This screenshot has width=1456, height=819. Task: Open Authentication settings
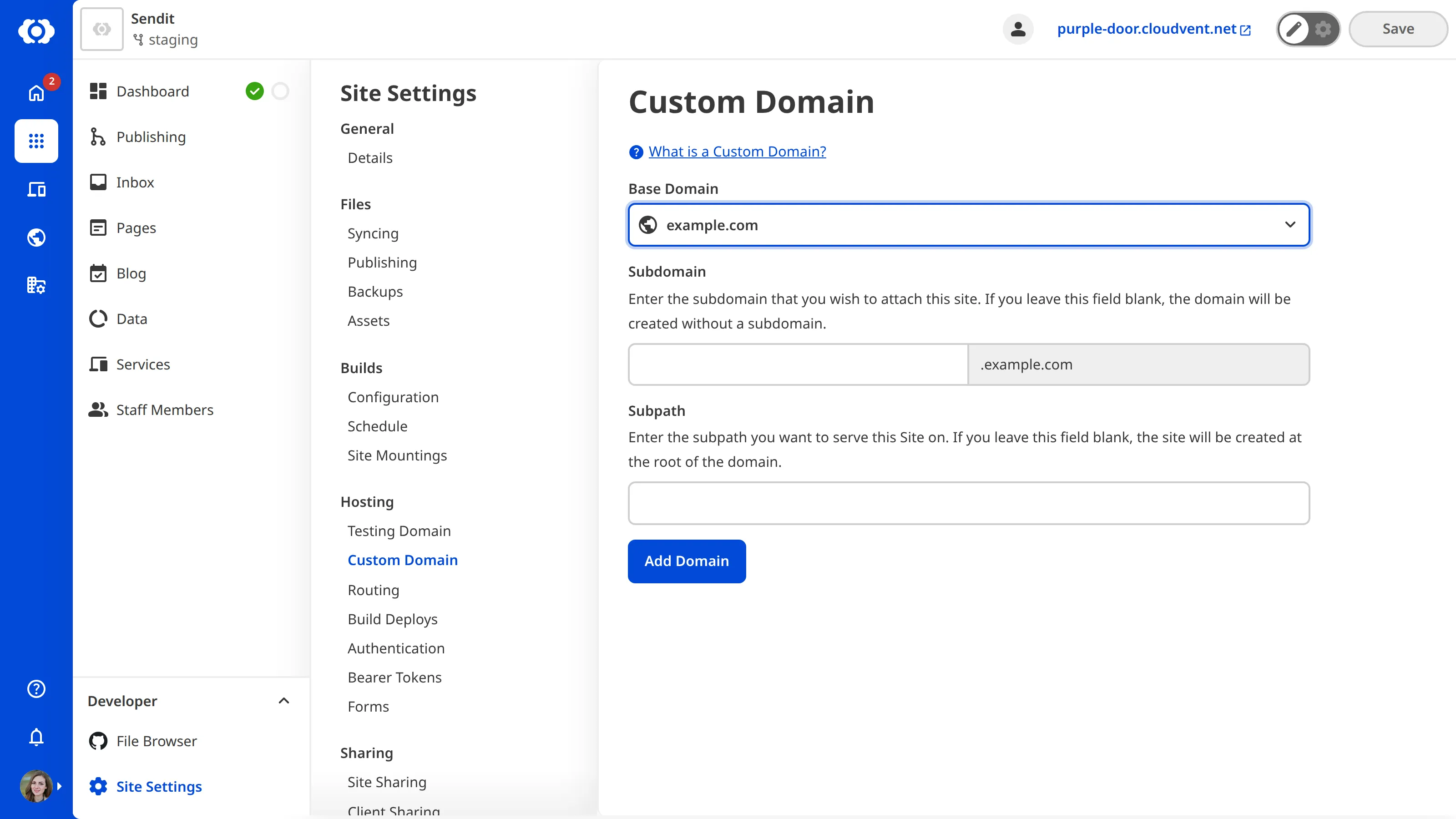(396, 648)
